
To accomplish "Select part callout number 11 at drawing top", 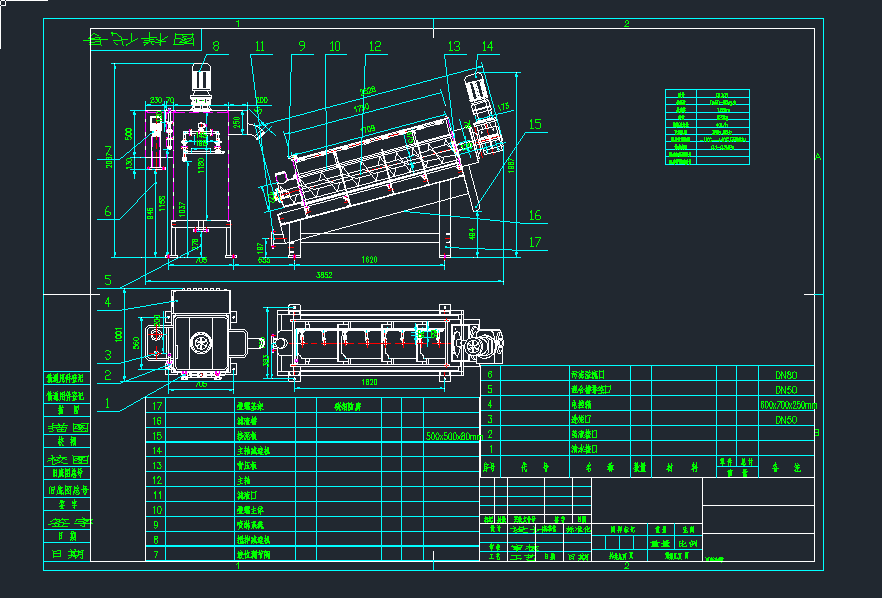I will pos(260,47).
